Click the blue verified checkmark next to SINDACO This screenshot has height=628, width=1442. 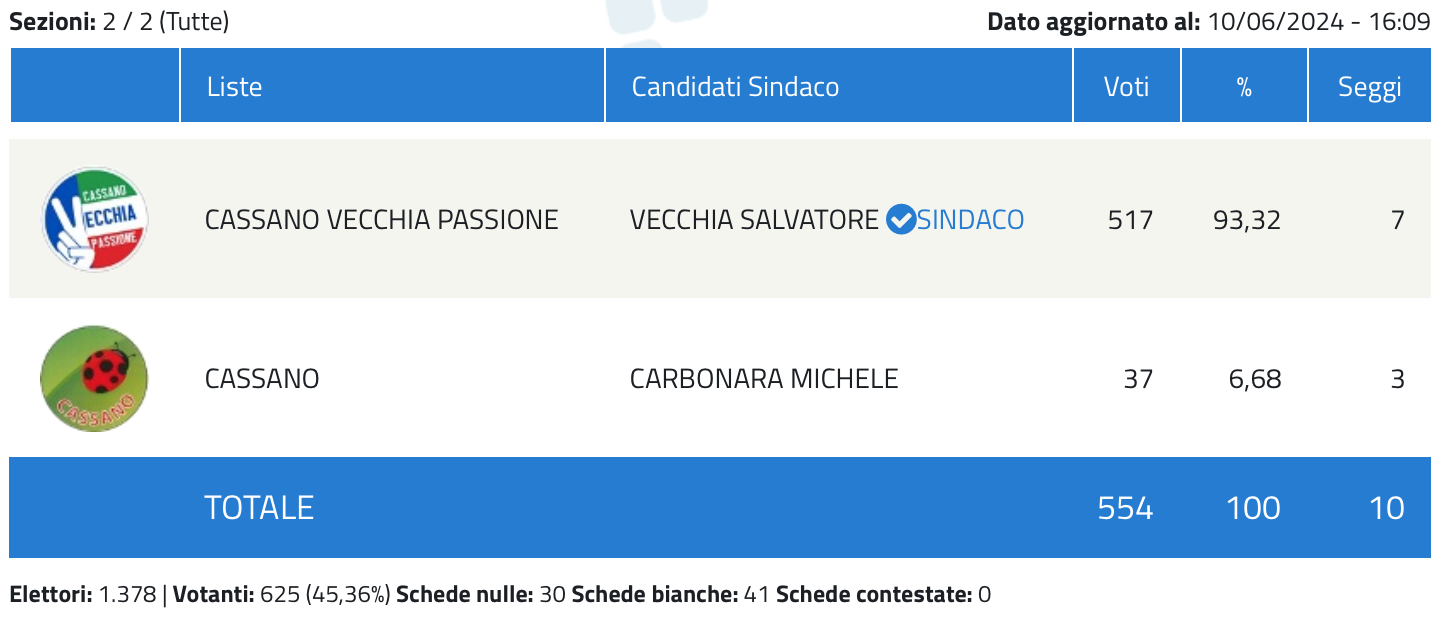901,219
